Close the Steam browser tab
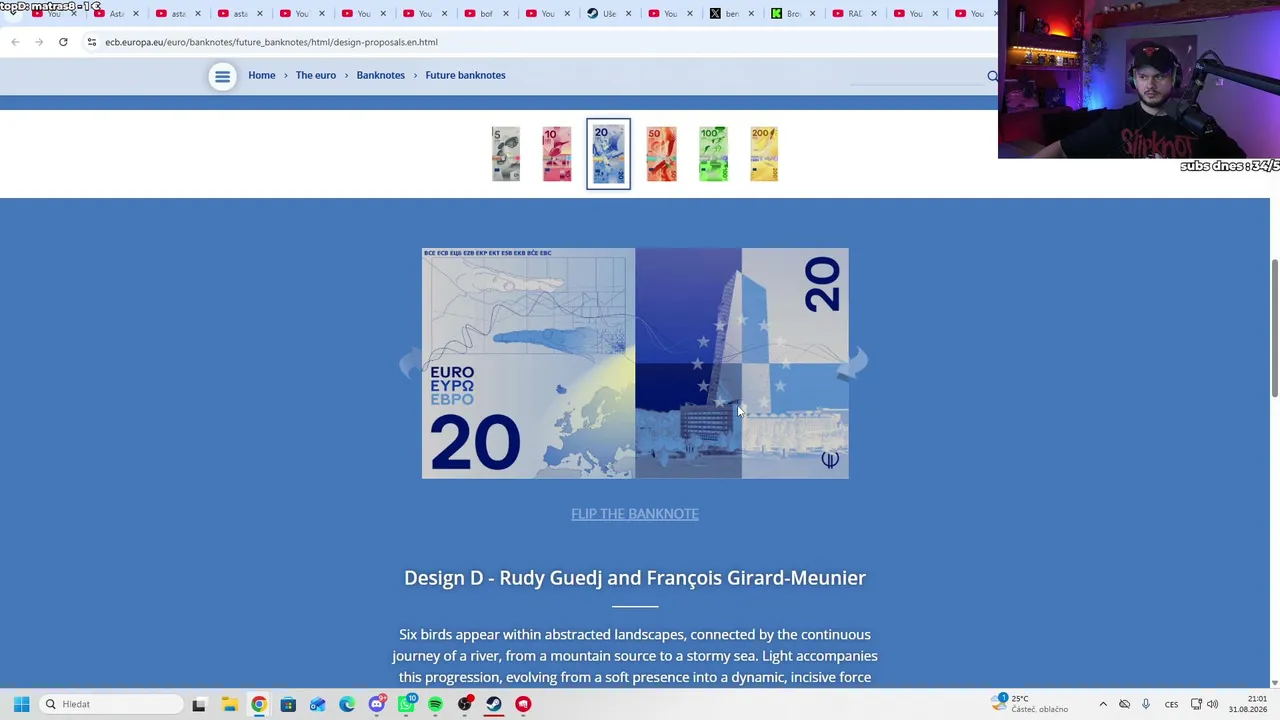This screenshot has width=1280, height=720. [x=627, y=13]
